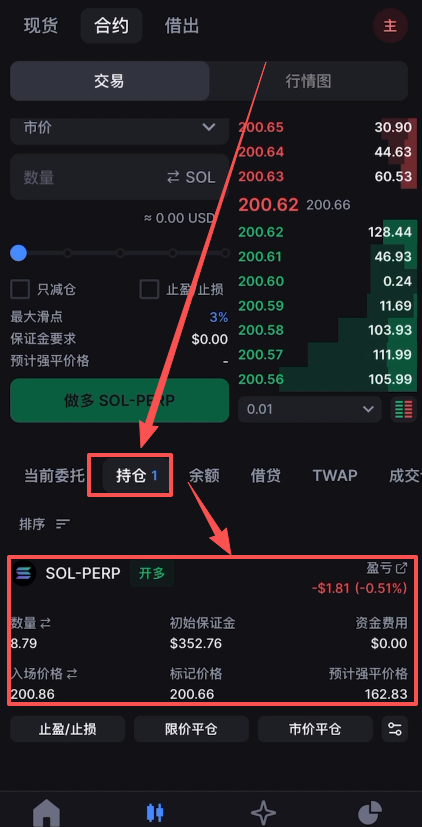Open the home icon in bottom navigation
Image resolution: width=422 pixels, height=827 pixels.
tap(46, 814)
